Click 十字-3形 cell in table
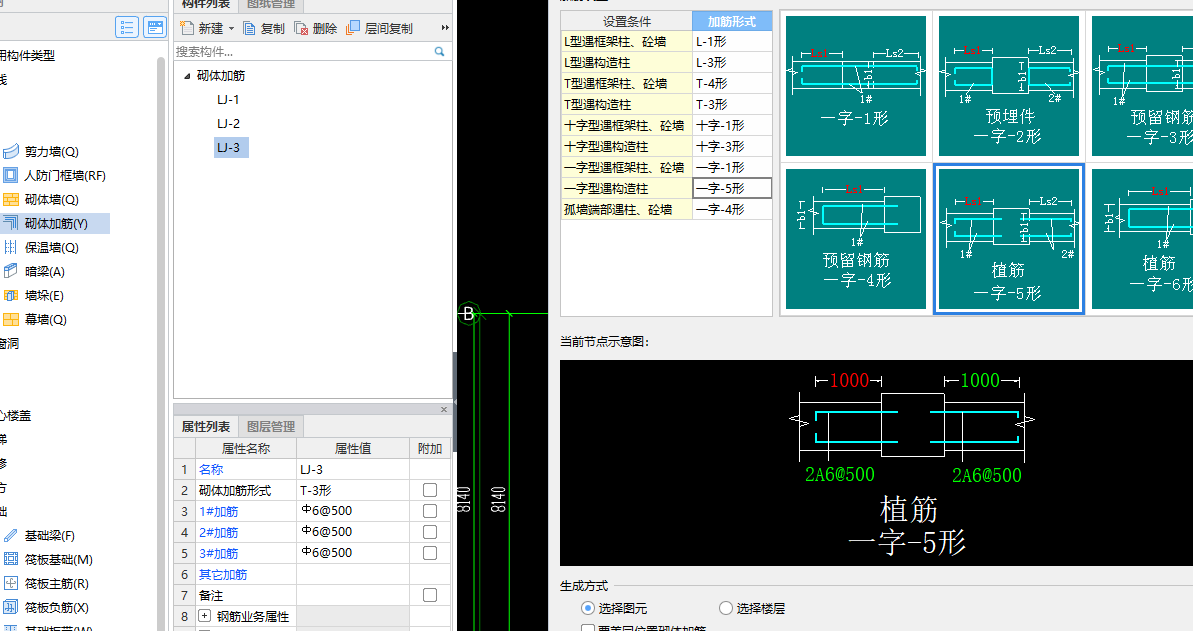The width and height of the screenshot is (1193, 631). click(x=732, y=146)
